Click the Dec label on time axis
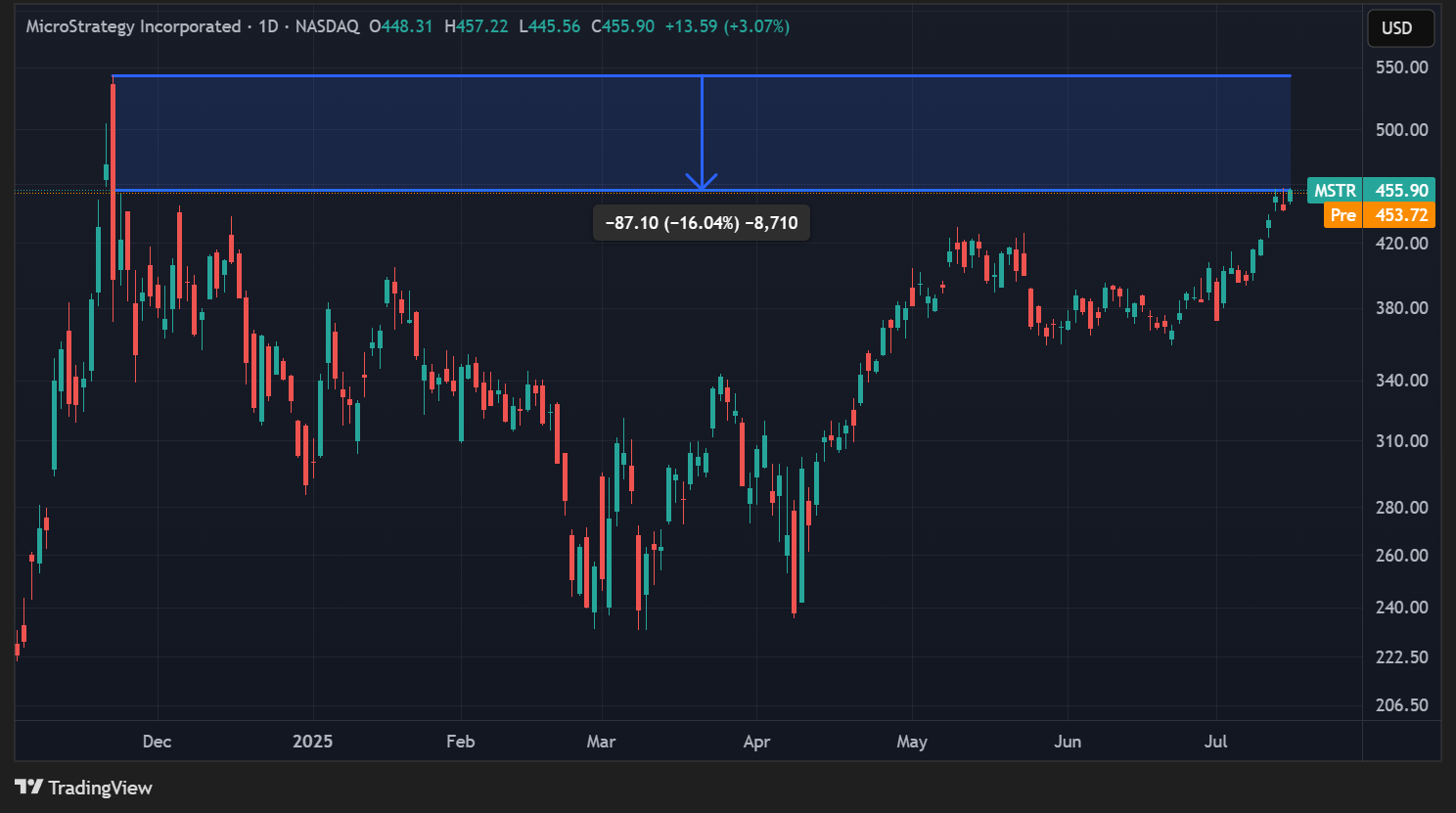 click(x=157, y=742)
